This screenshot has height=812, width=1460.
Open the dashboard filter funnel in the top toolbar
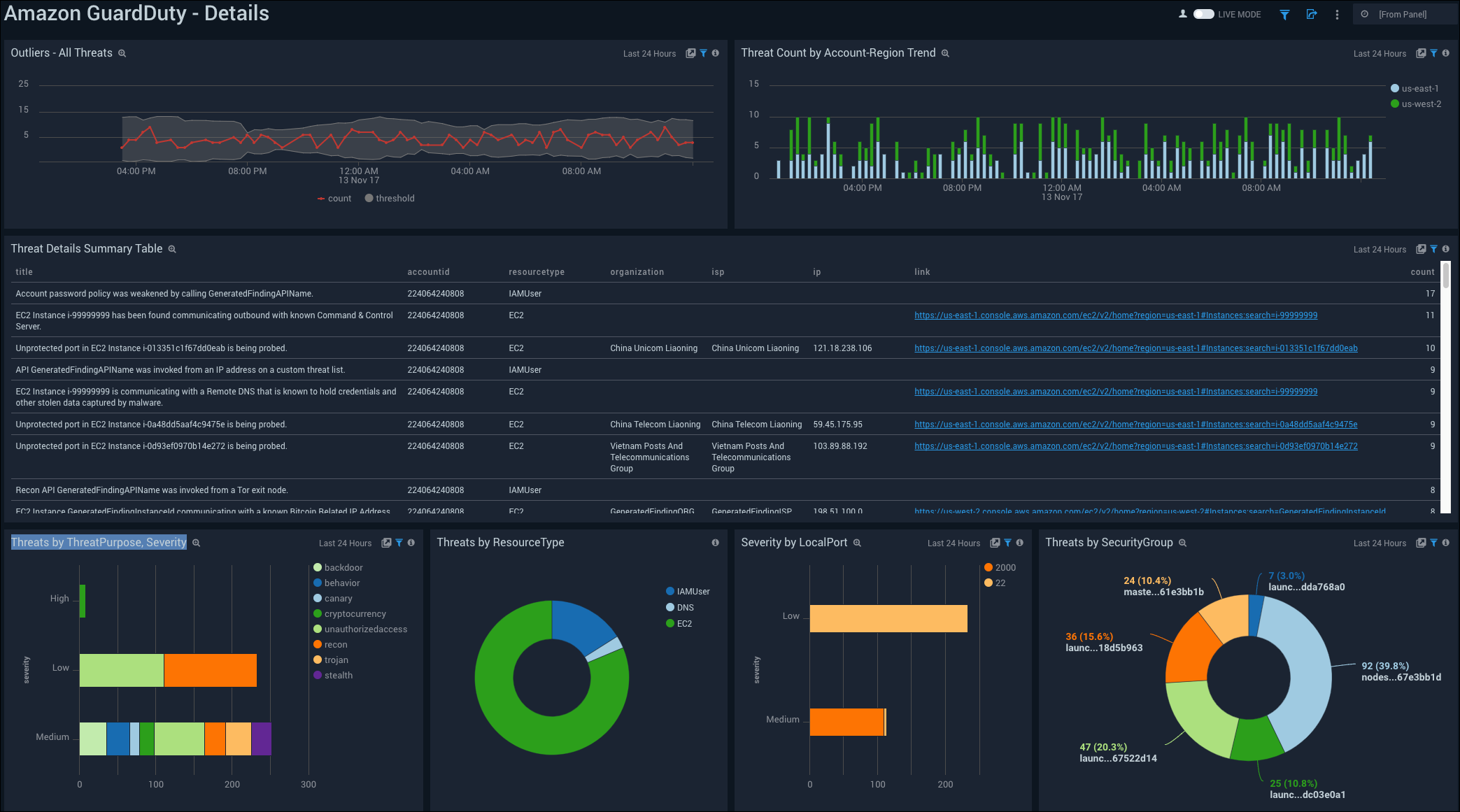[1284, 14]
